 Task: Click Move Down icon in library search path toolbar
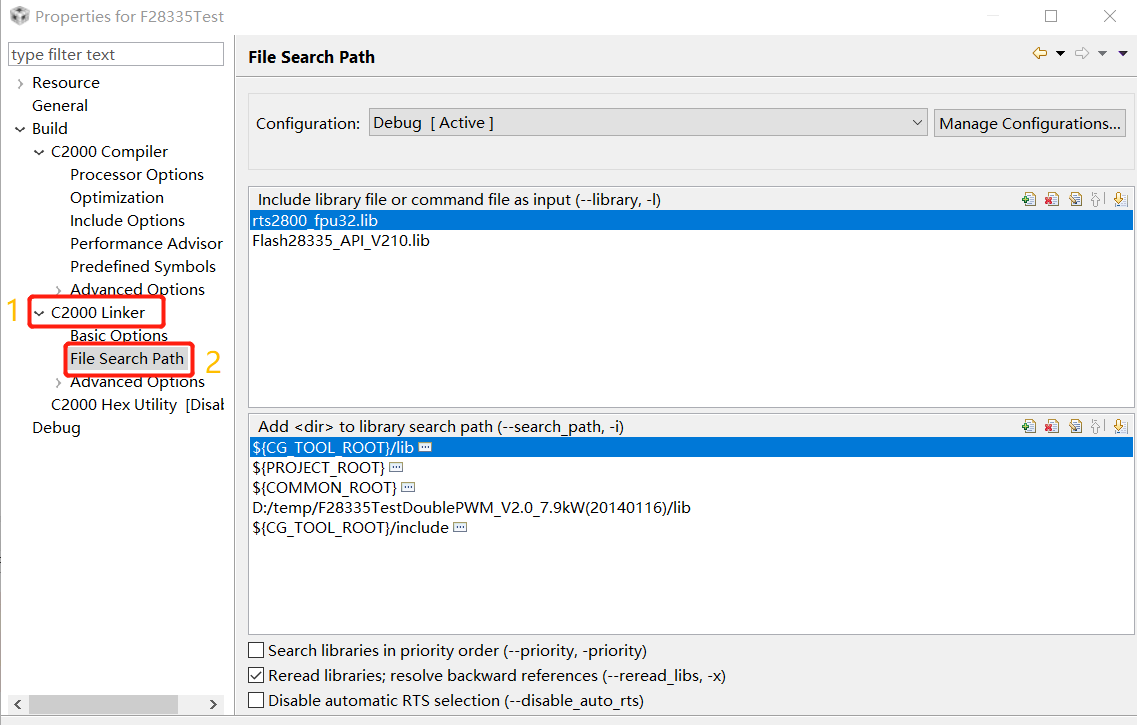tap(1120, 426)
